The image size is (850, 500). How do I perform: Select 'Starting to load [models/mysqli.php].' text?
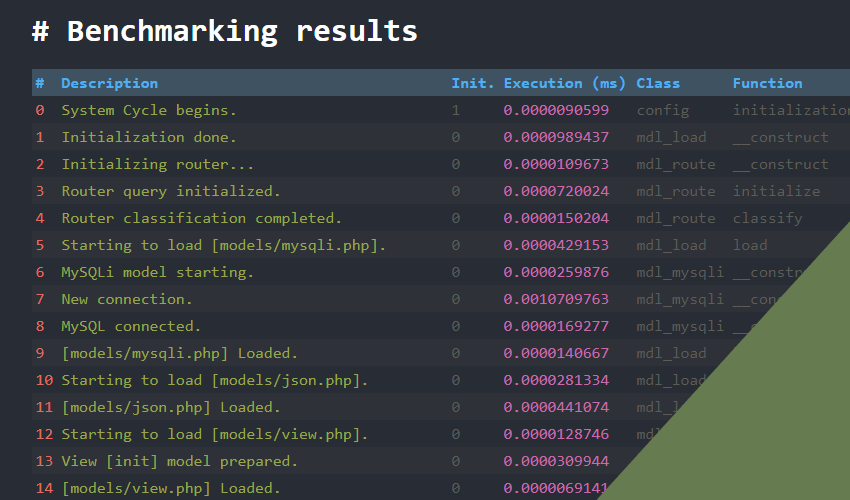pos(223,245)
